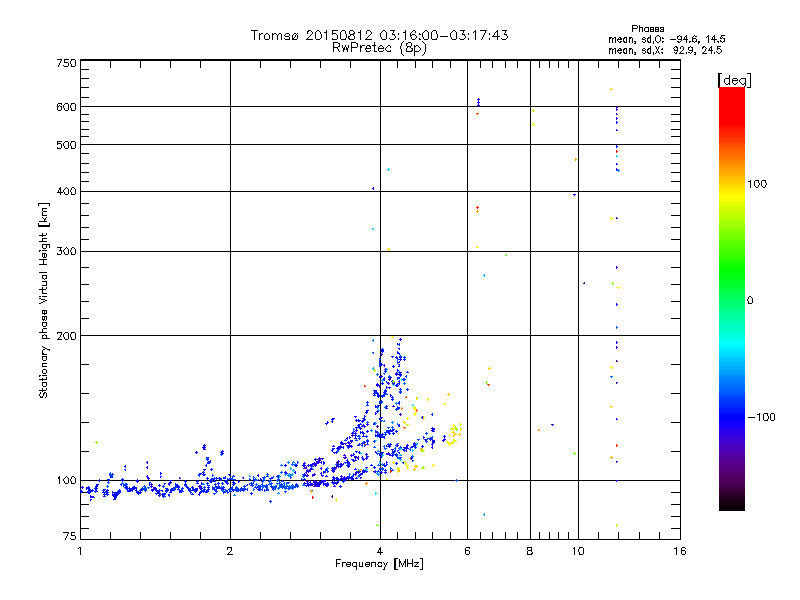Click the x-axis tick label '4'
The image size is (800, 600).
380,551
